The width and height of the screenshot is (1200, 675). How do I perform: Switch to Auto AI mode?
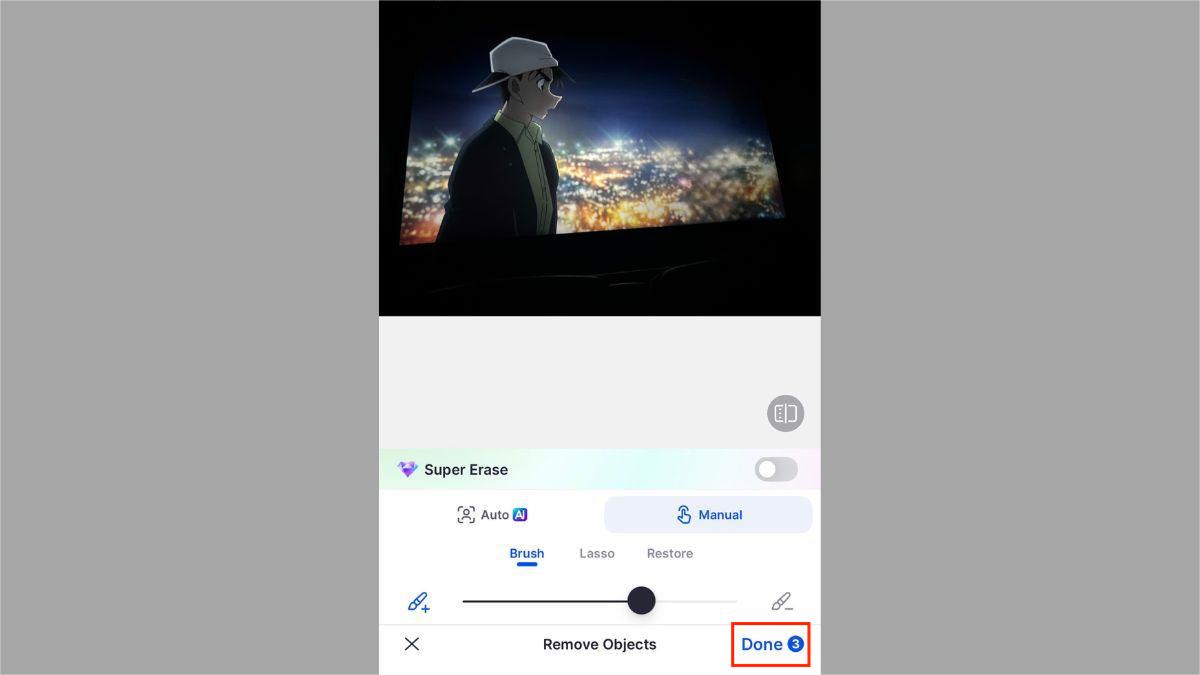click(x=492, y=515)
